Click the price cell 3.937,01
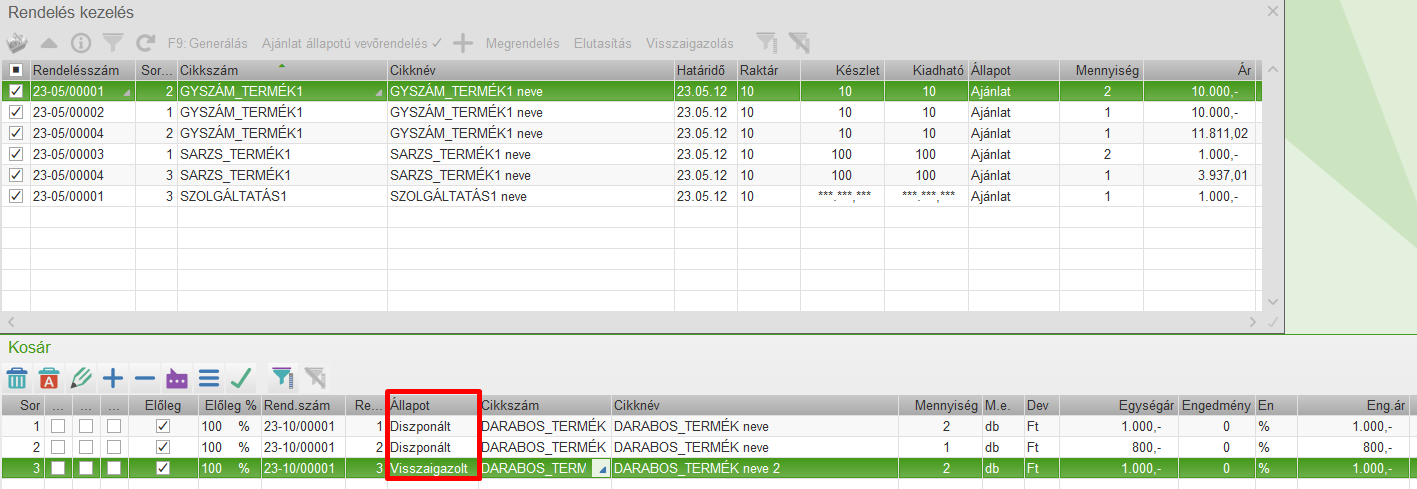The height and width of the screenshot is (489, 1417). coord(1199,175)
